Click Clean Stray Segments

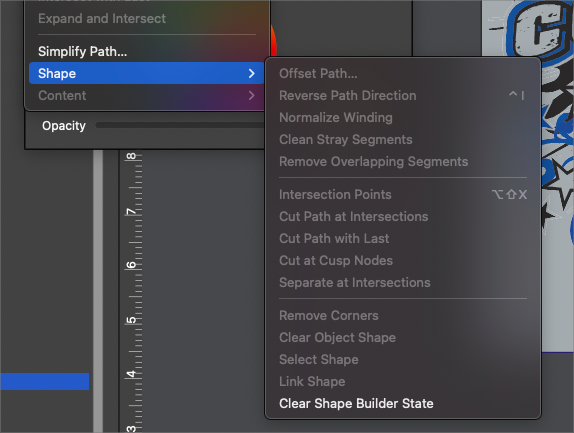pos(346,139)
